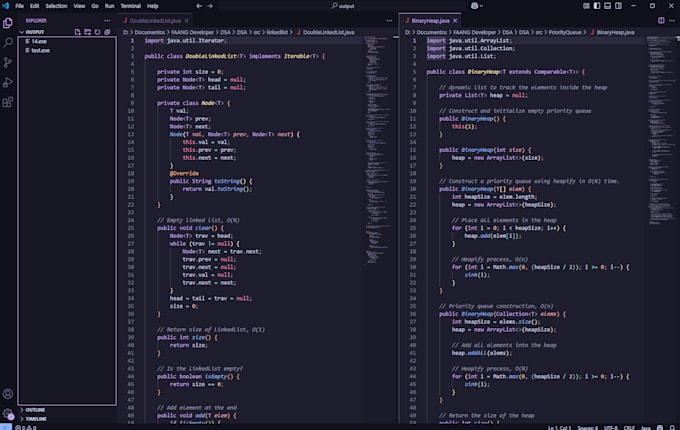
Task: Open the View menu
Action: pos(79,6)
